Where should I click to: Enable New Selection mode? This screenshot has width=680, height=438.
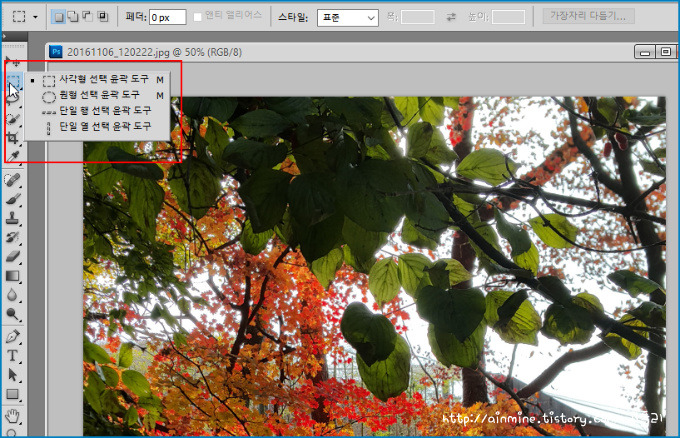[58, 17]
